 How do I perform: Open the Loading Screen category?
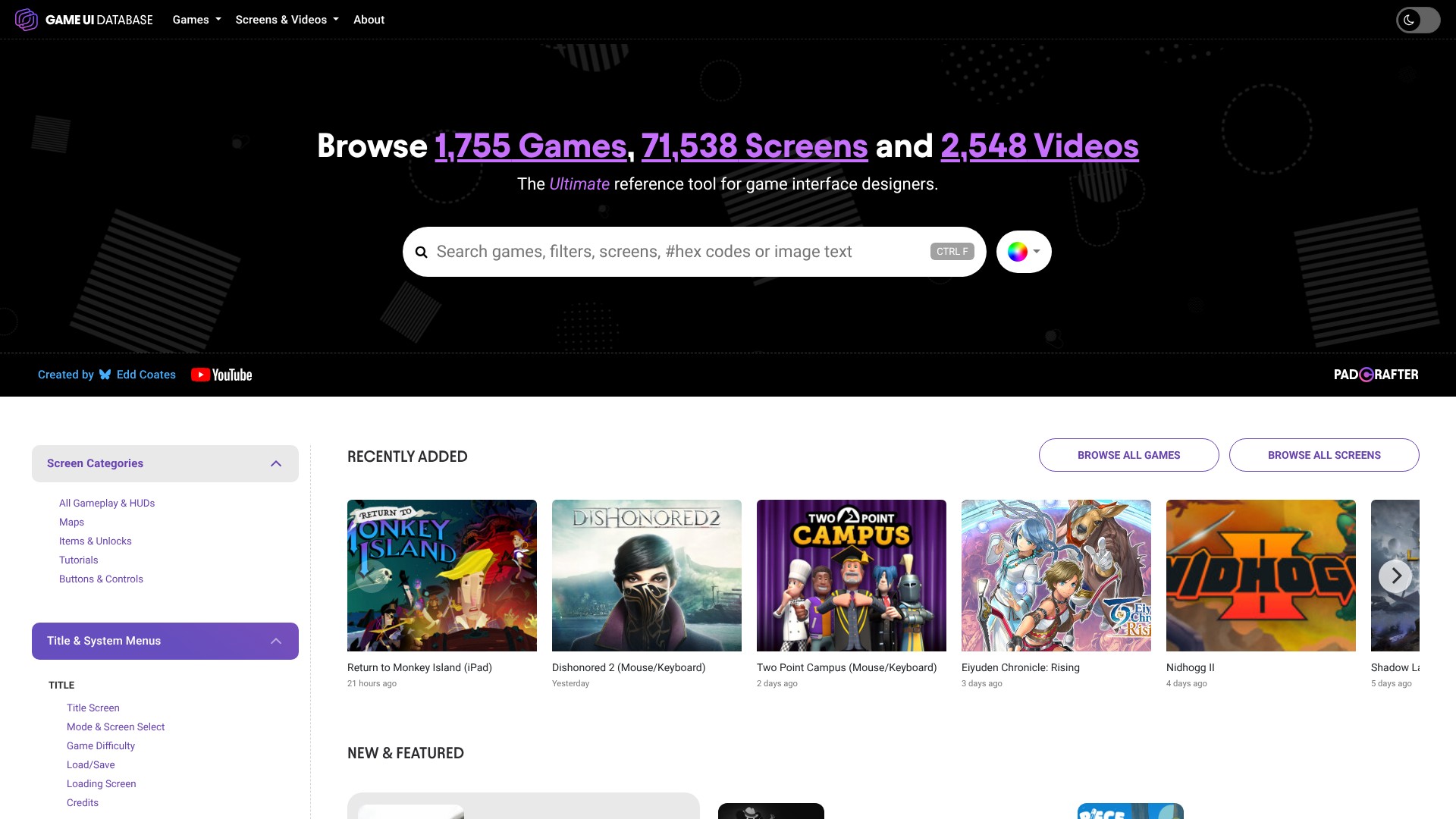point(102,783)
